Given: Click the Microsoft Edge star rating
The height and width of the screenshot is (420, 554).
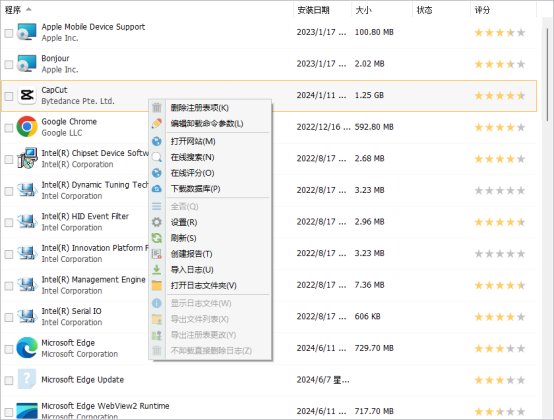Looking at the screenshot, I should point(500,349).
